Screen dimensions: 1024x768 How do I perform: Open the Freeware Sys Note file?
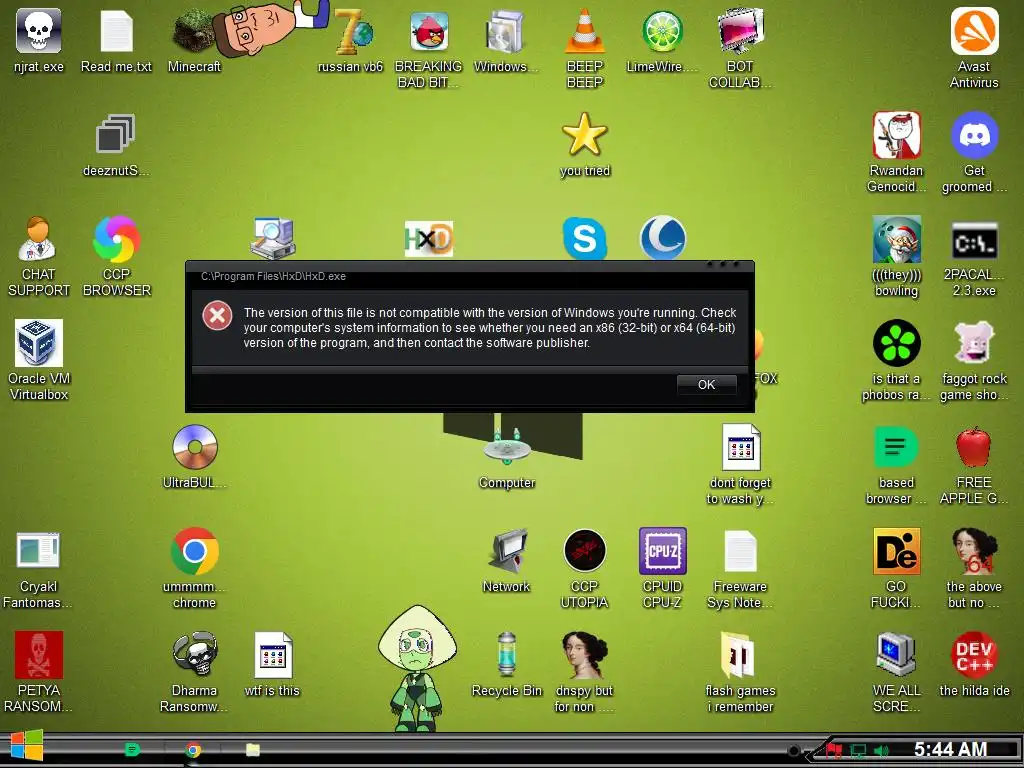pyautogui.click(x=740, y=551)
